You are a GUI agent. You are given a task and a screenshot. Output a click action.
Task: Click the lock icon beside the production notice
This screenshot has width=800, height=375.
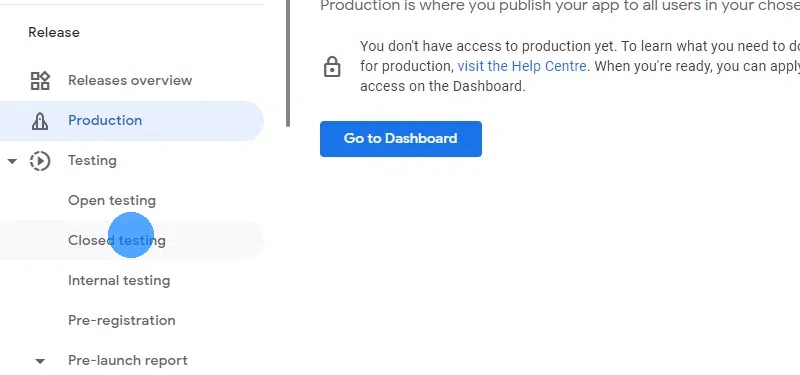click(332, 66)
